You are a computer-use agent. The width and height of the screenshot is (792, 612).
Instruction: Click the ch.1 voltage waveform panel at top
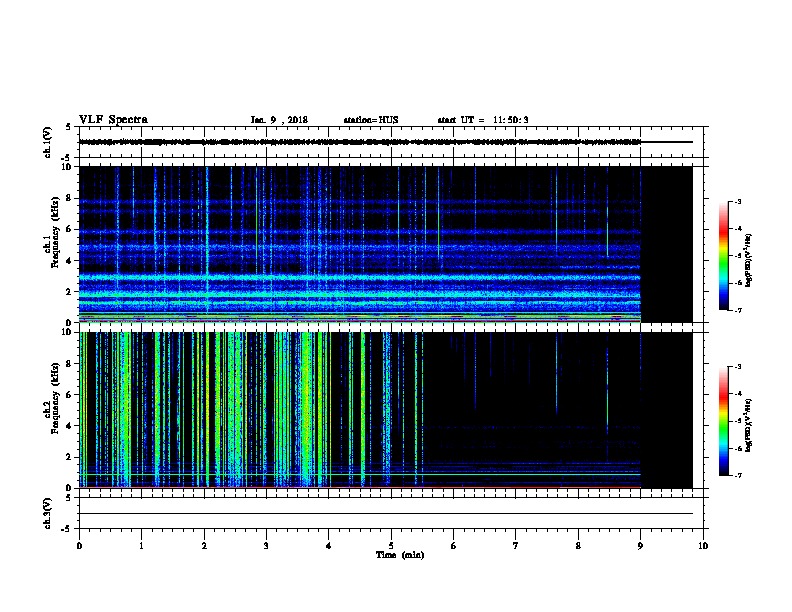[x=391, y=142]
